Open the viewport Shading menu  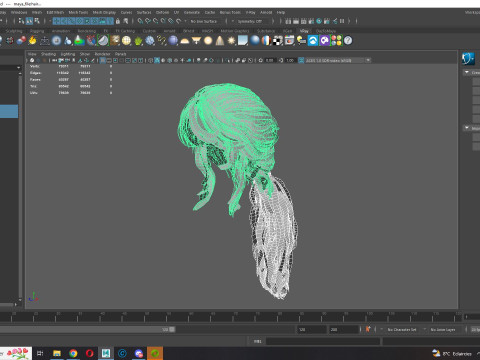coord(48,54)
